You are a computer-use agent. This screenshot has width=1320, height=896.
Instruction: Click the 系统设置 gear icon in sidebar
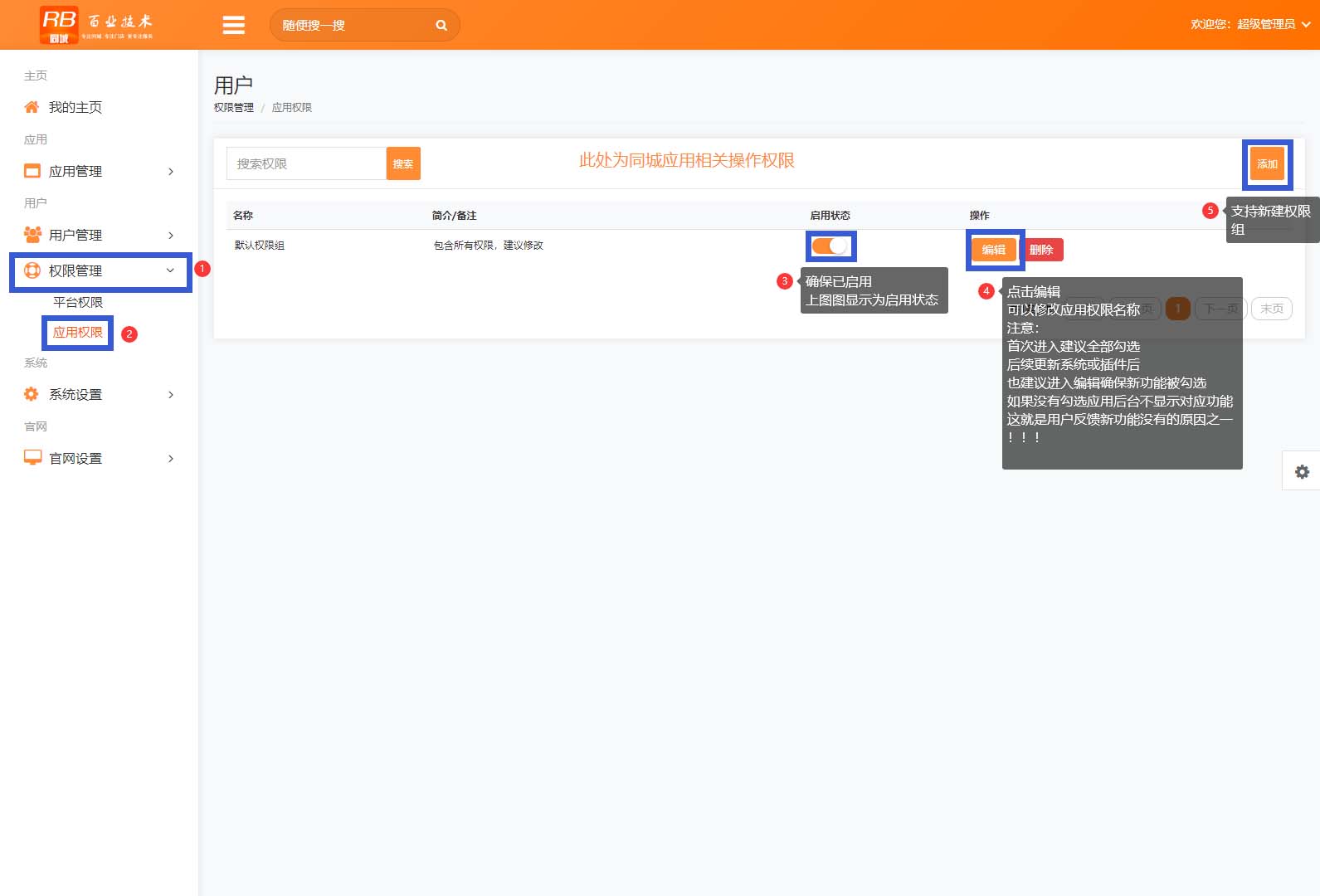[32, 394]
